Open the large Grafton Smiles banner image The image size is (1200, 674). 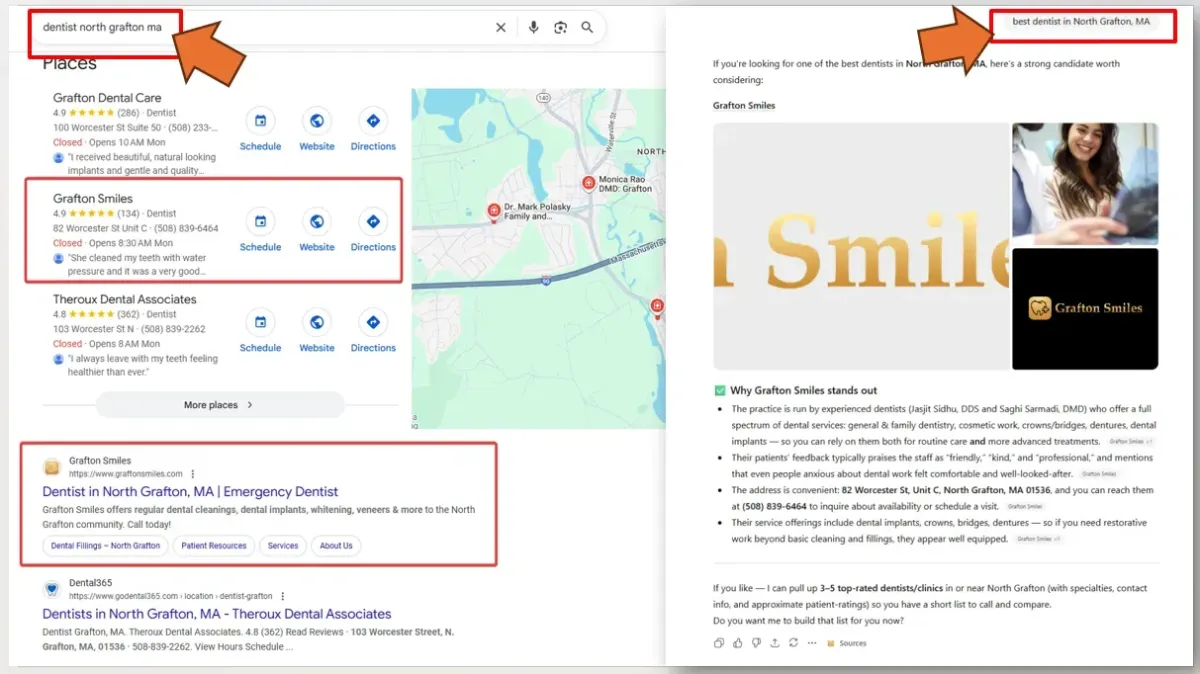[860, 246]
